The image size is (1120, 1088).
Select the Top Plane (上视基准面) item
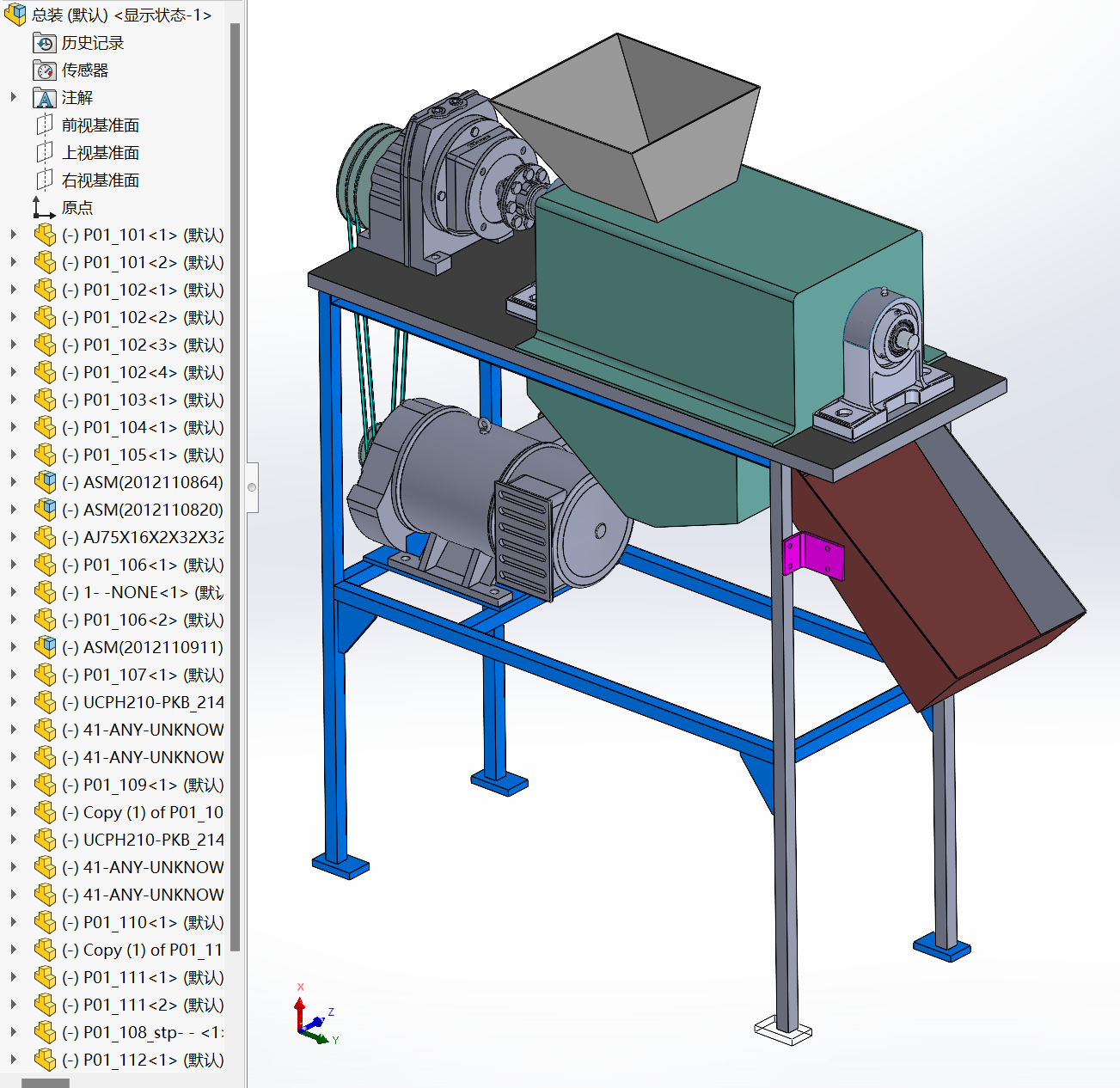100,153
